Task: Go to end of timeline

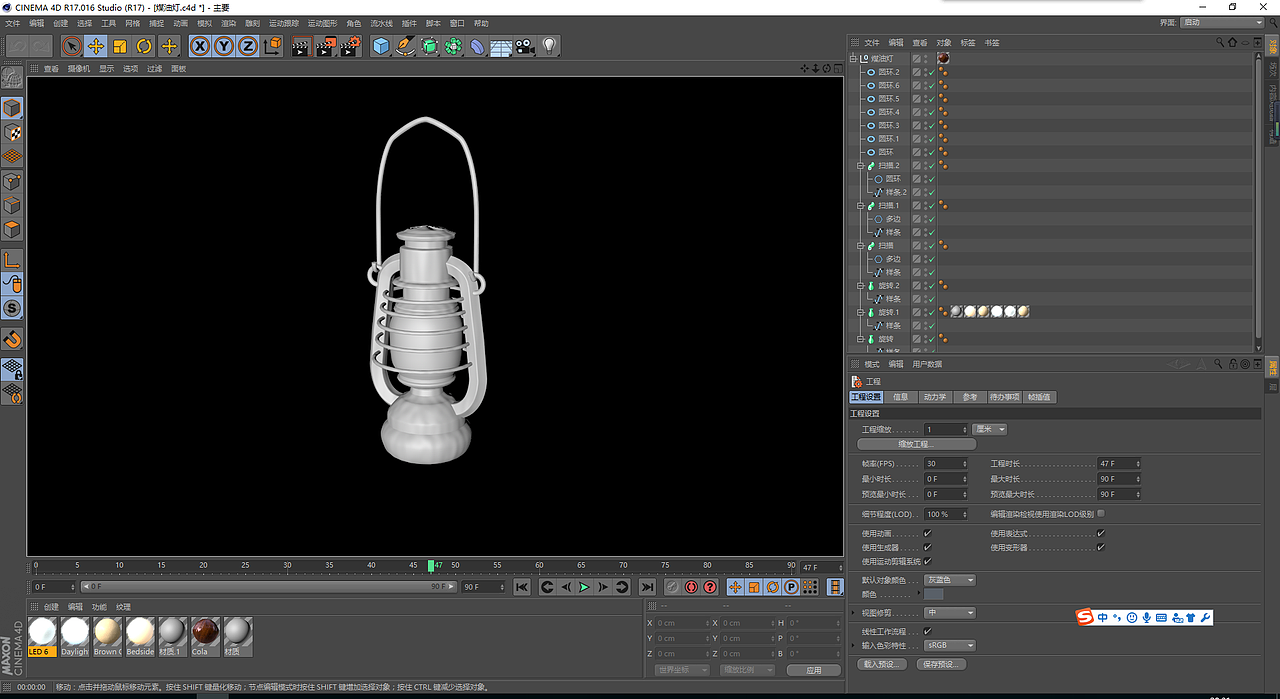Action: tap(647, 587)
